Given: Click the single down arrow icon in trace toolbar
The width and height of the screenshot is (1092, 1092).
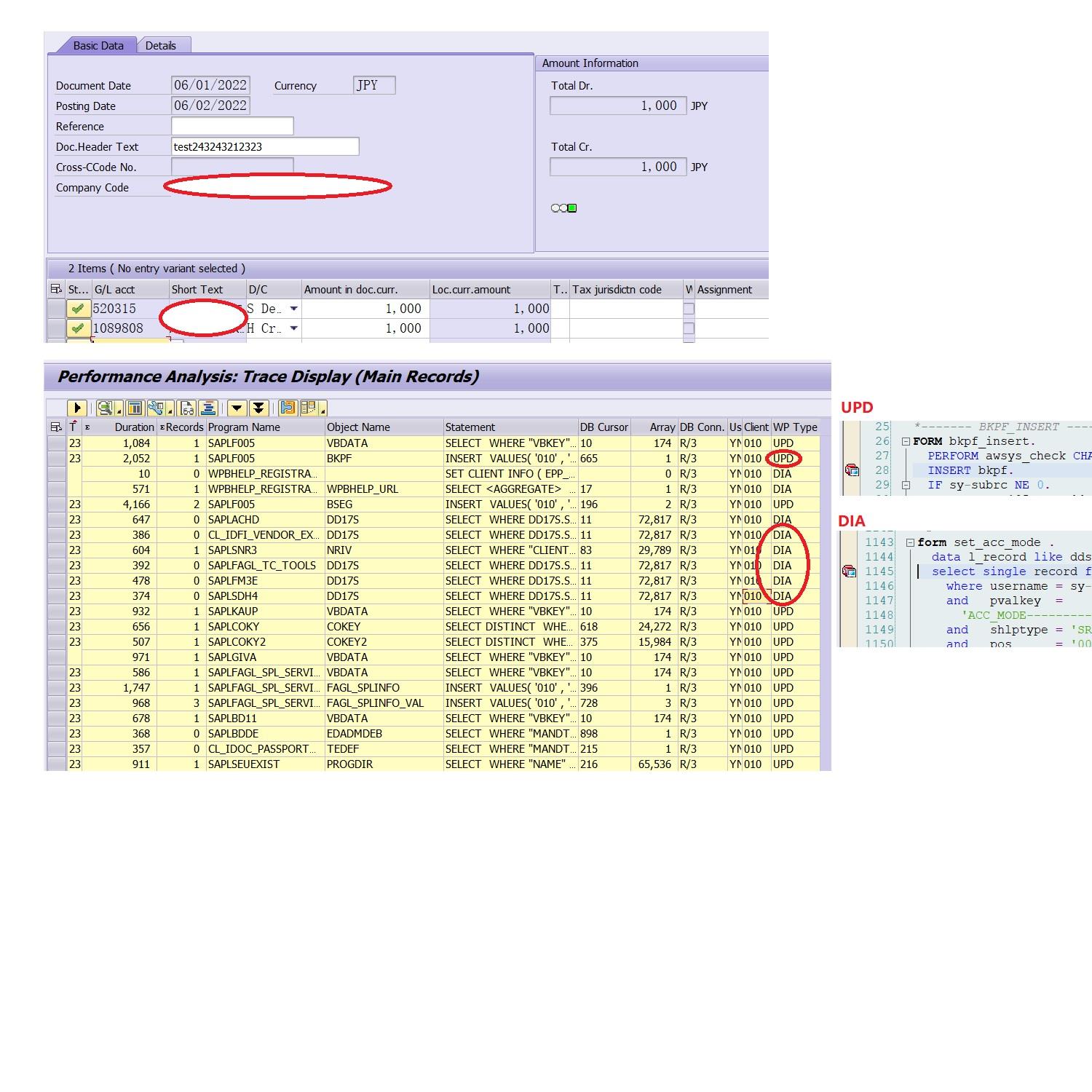Looking at the screenshot, I should [x=237, y=408].
